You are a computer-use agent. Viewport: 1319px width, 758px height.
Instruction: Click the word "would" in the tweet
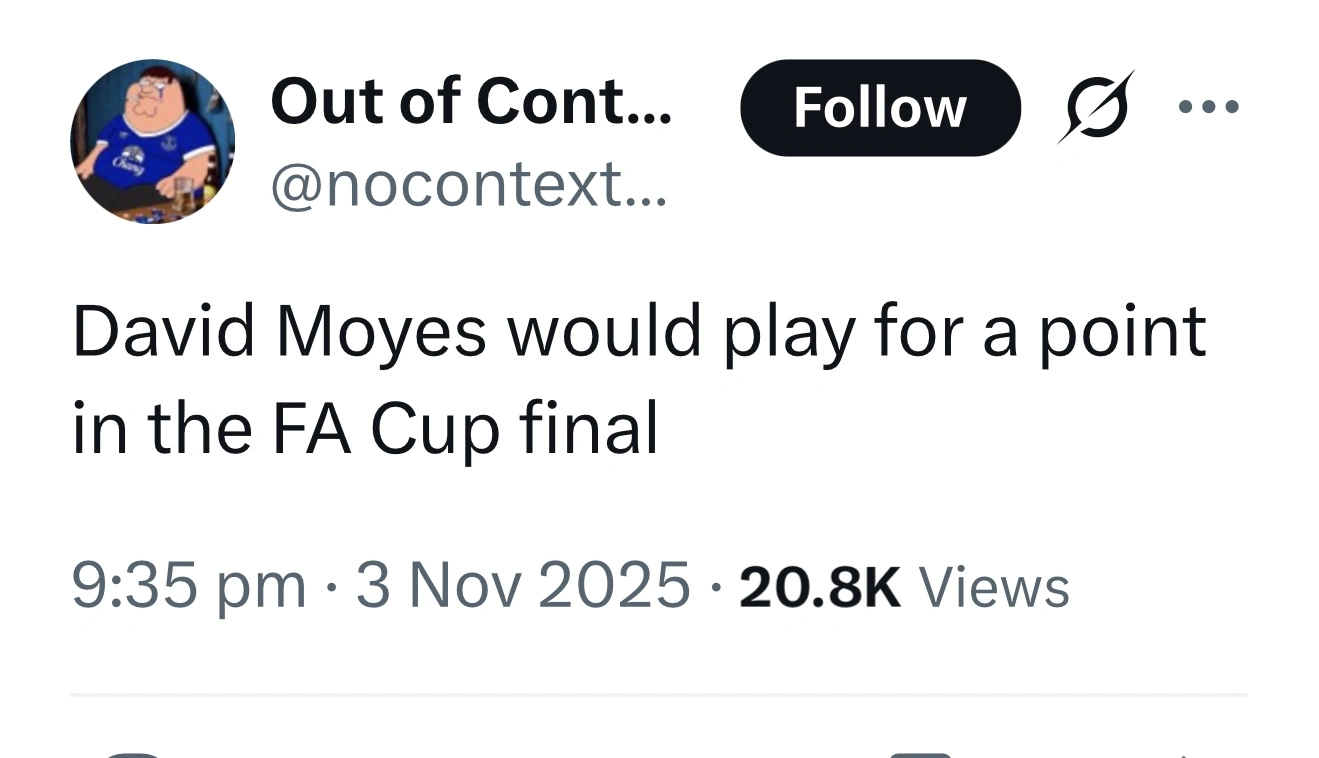coord(604,333)
